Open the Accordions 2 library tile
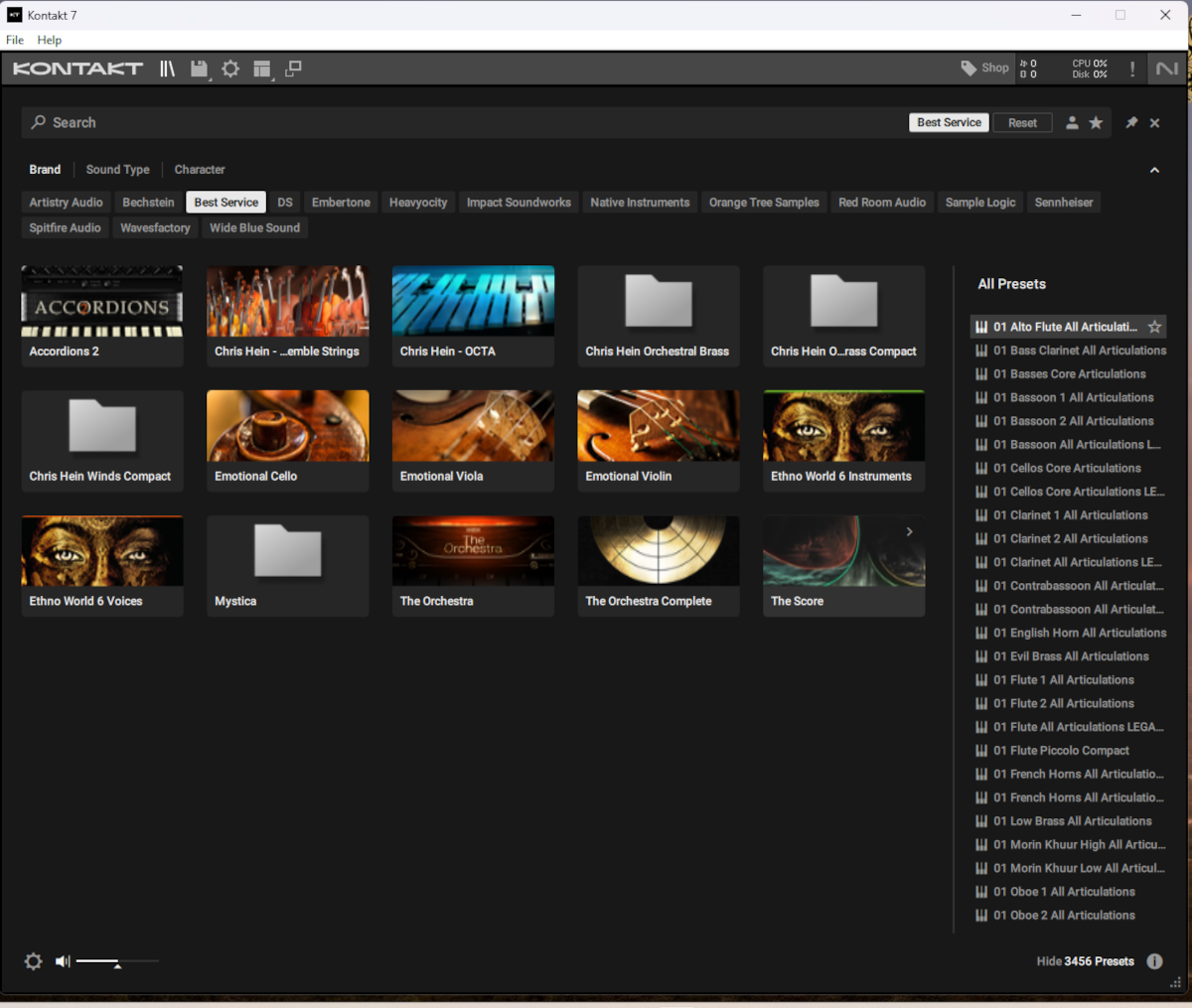 [x=102, y=316]
